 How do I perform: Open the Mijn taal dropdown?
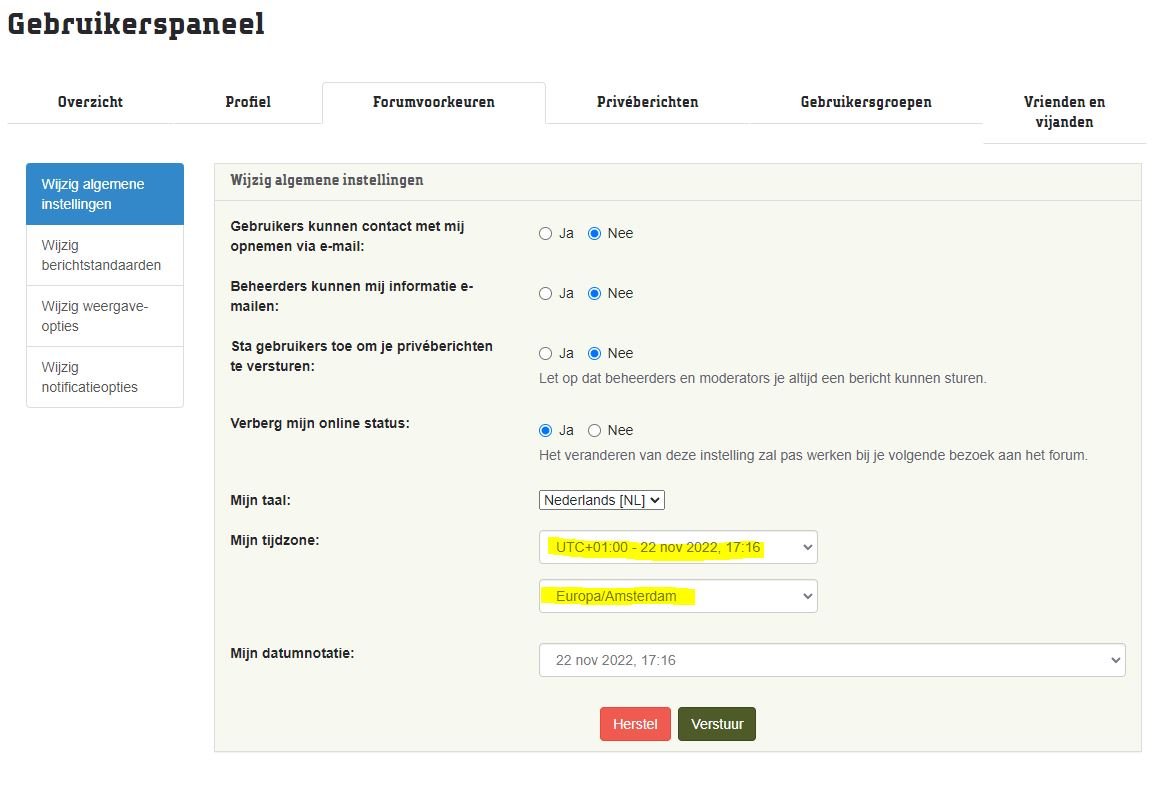[x=601, y=500]
